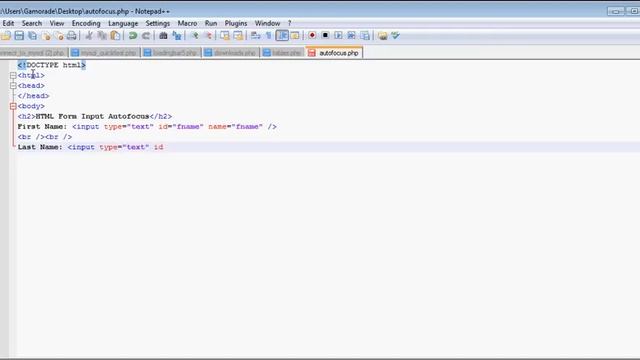Collapse the <html> fold marker
This screenshot has height=360, width=640.
(13, 76)
